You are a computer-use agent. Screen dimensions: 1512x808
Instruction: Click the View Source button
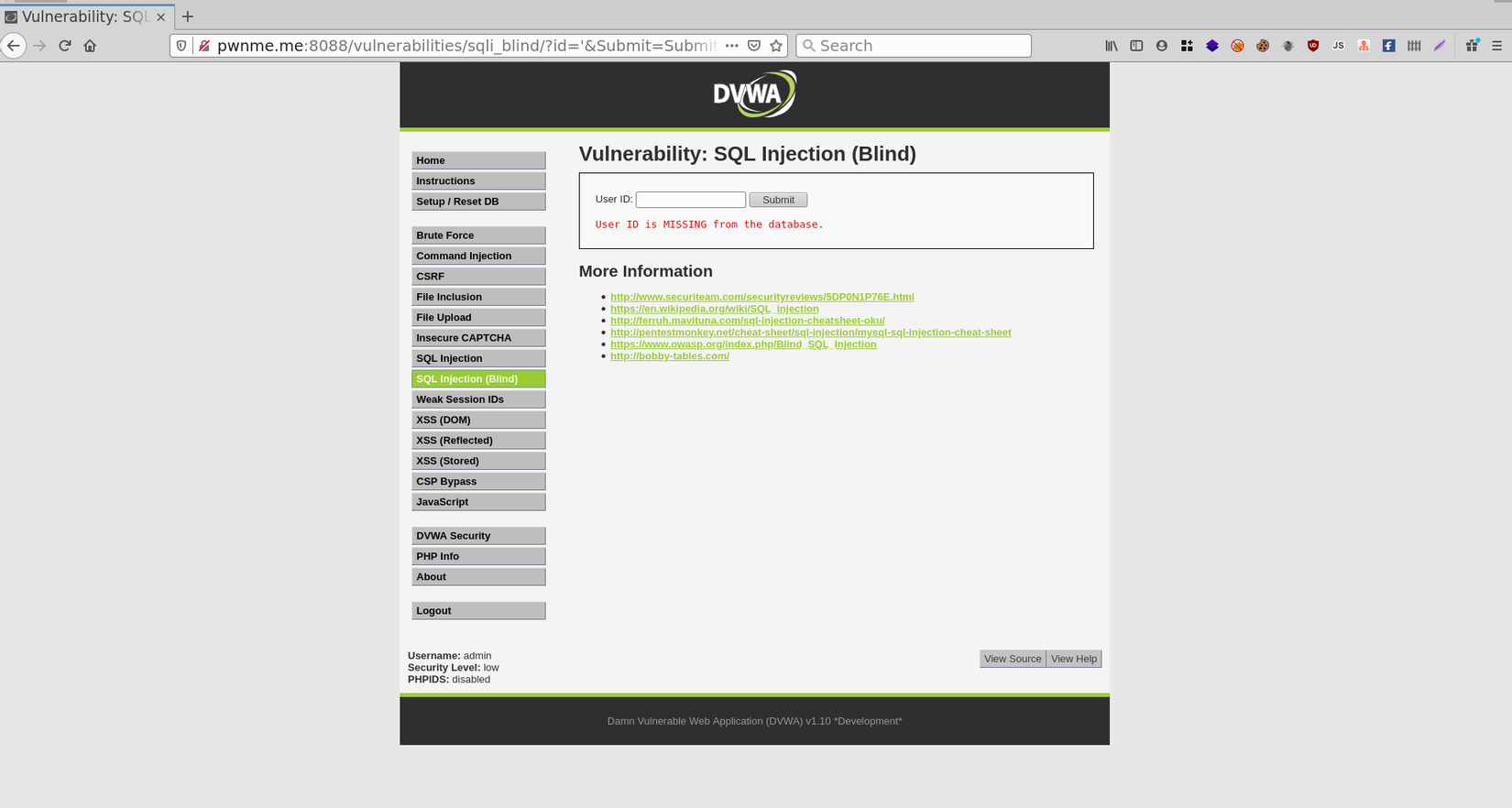(1013, 659)
